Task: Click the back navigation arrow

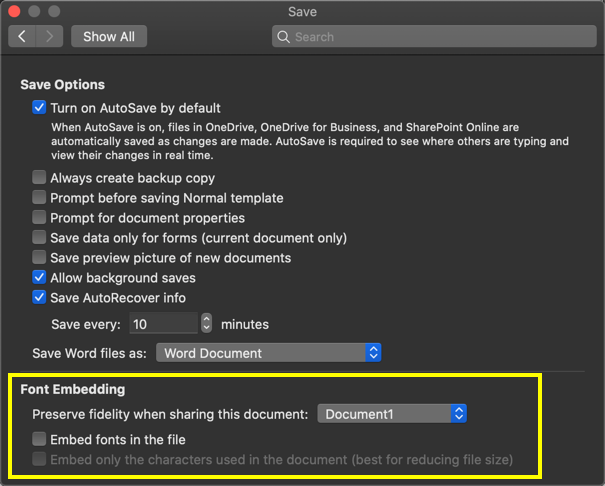Action: 22,36
